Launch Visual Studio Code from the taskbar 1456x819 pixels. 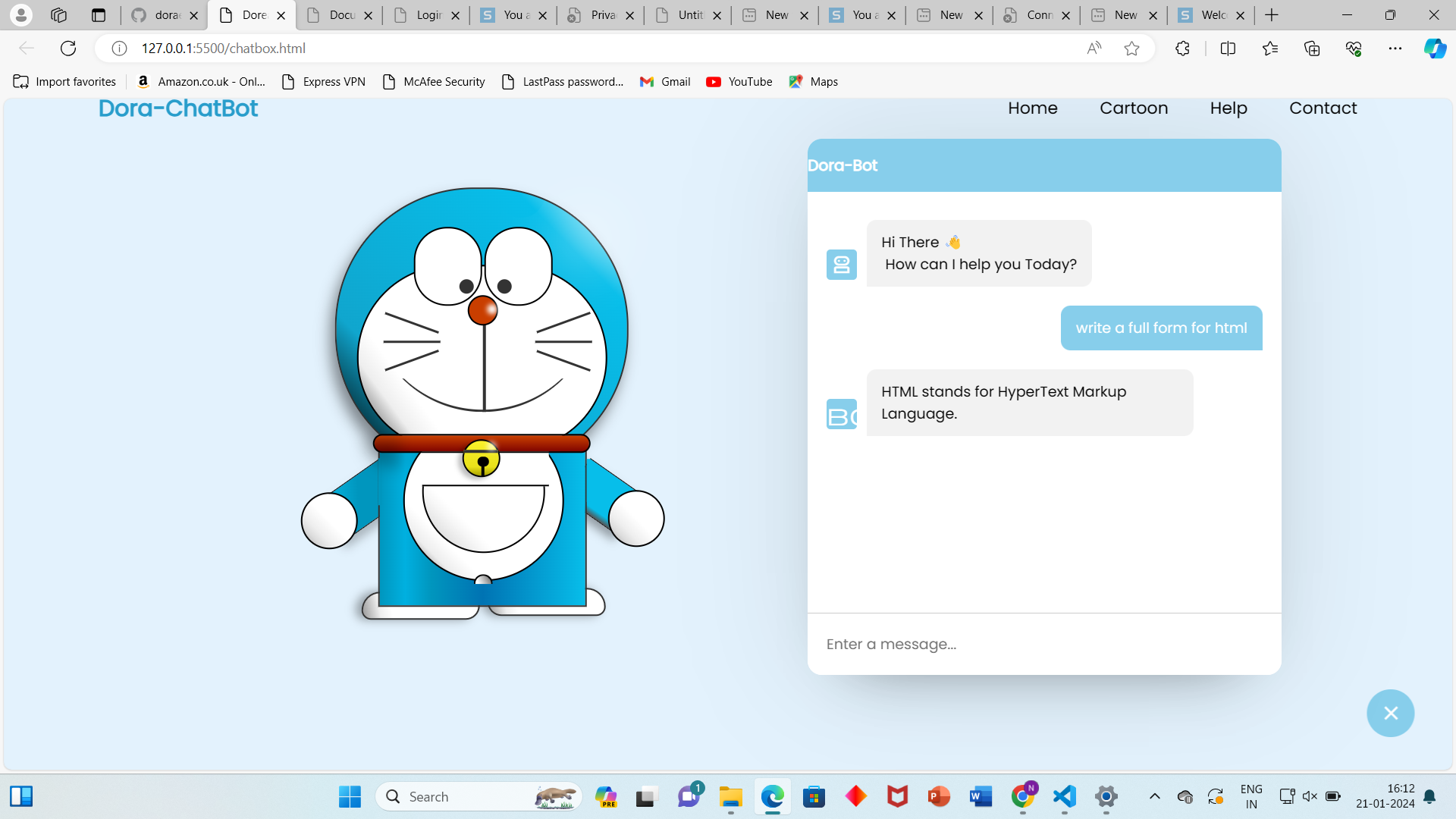click(1064, 796)
